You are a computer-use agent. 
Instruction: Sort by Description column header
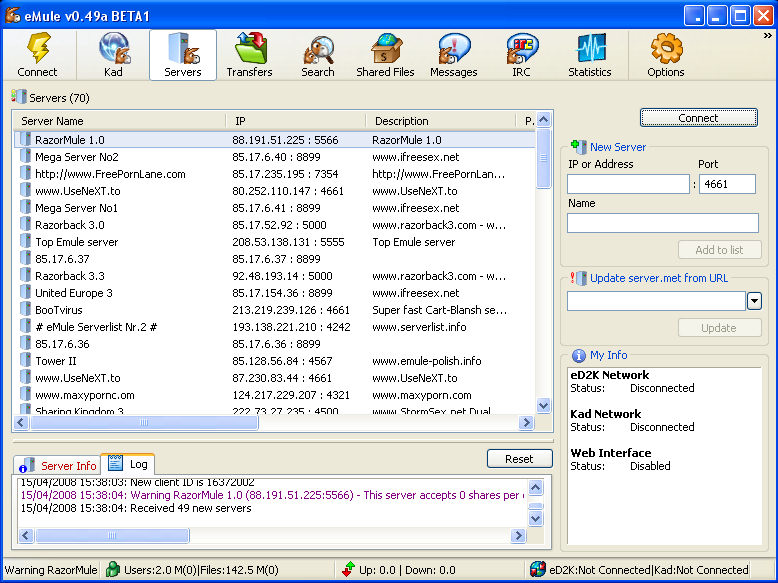(x=441, y=121)
